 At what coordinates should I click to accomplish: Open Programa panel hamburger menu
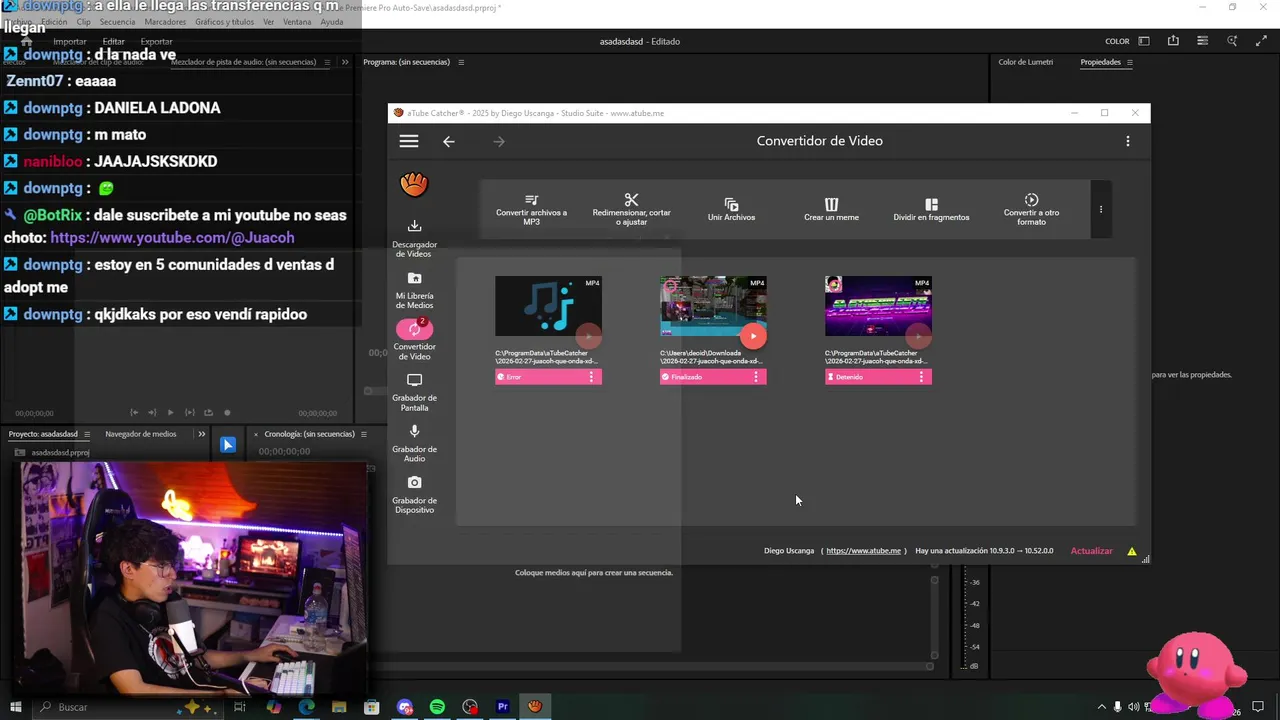(461, 62)
